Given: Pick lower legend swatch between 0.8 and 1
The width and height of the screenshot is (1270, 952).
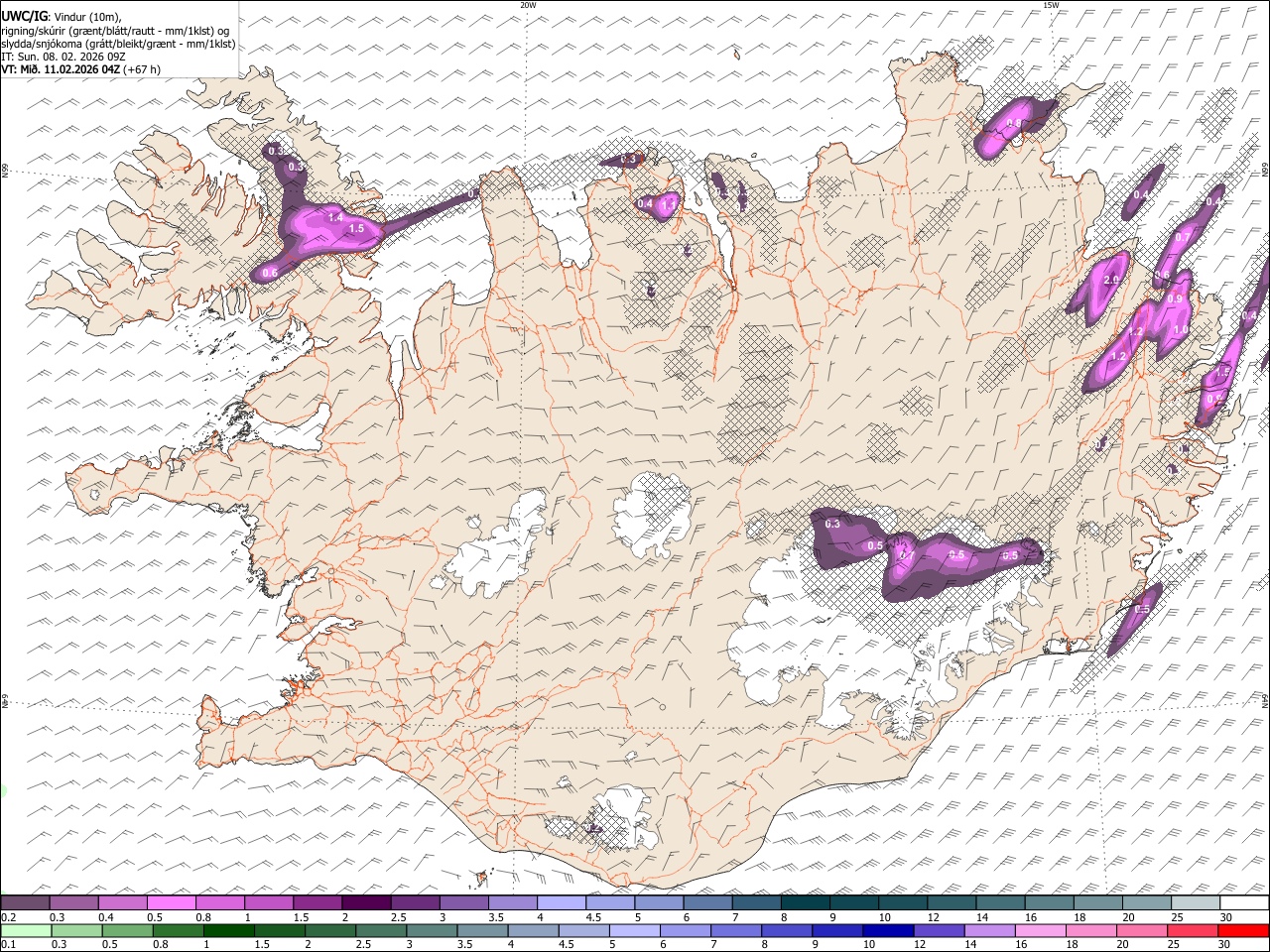Looking at the screenshot, I should coord(178,930).
